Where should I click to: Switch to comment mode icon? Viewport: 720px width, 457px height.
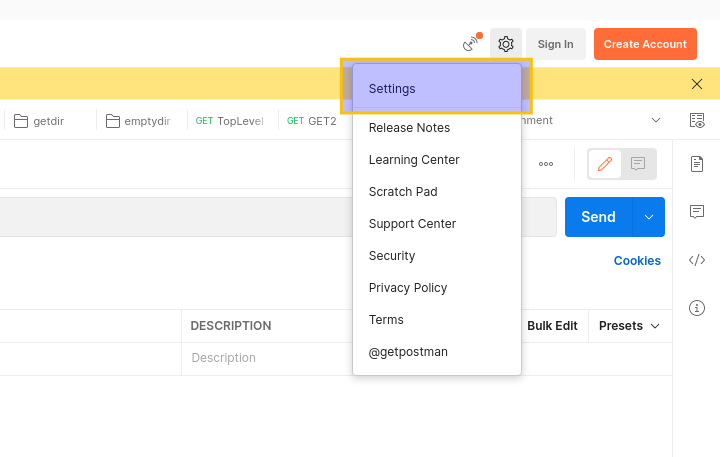click(x=638, y=164)
